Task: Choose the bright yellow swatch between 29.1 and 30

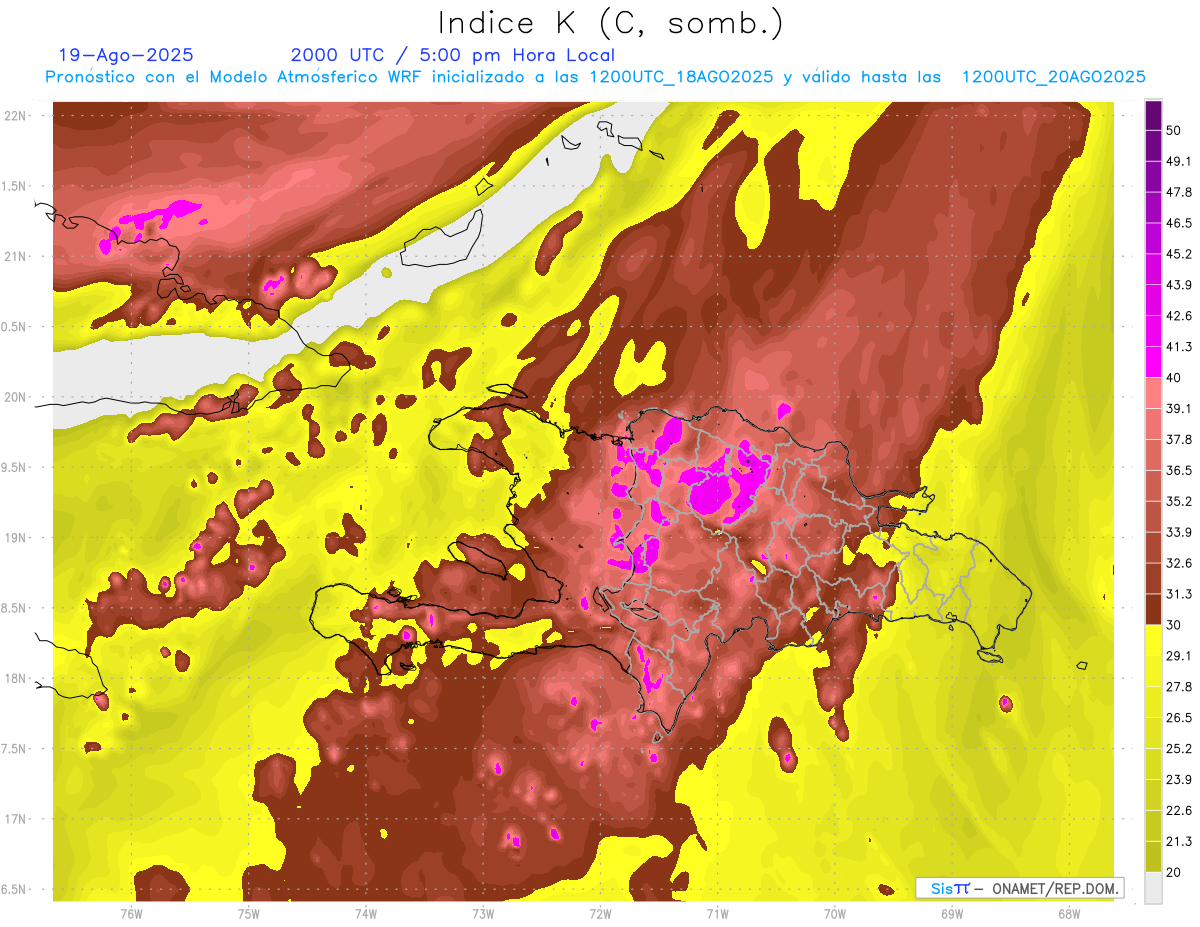Action: [x=1153, y=640]
